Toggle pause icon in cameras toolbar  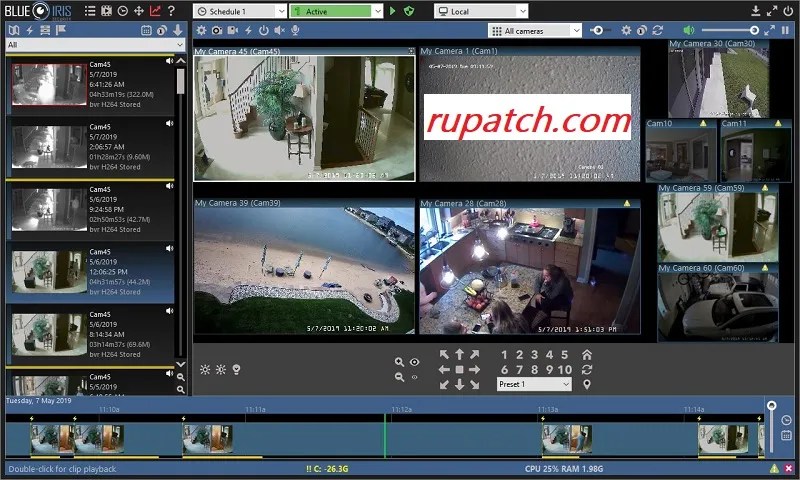pos(785,31)
